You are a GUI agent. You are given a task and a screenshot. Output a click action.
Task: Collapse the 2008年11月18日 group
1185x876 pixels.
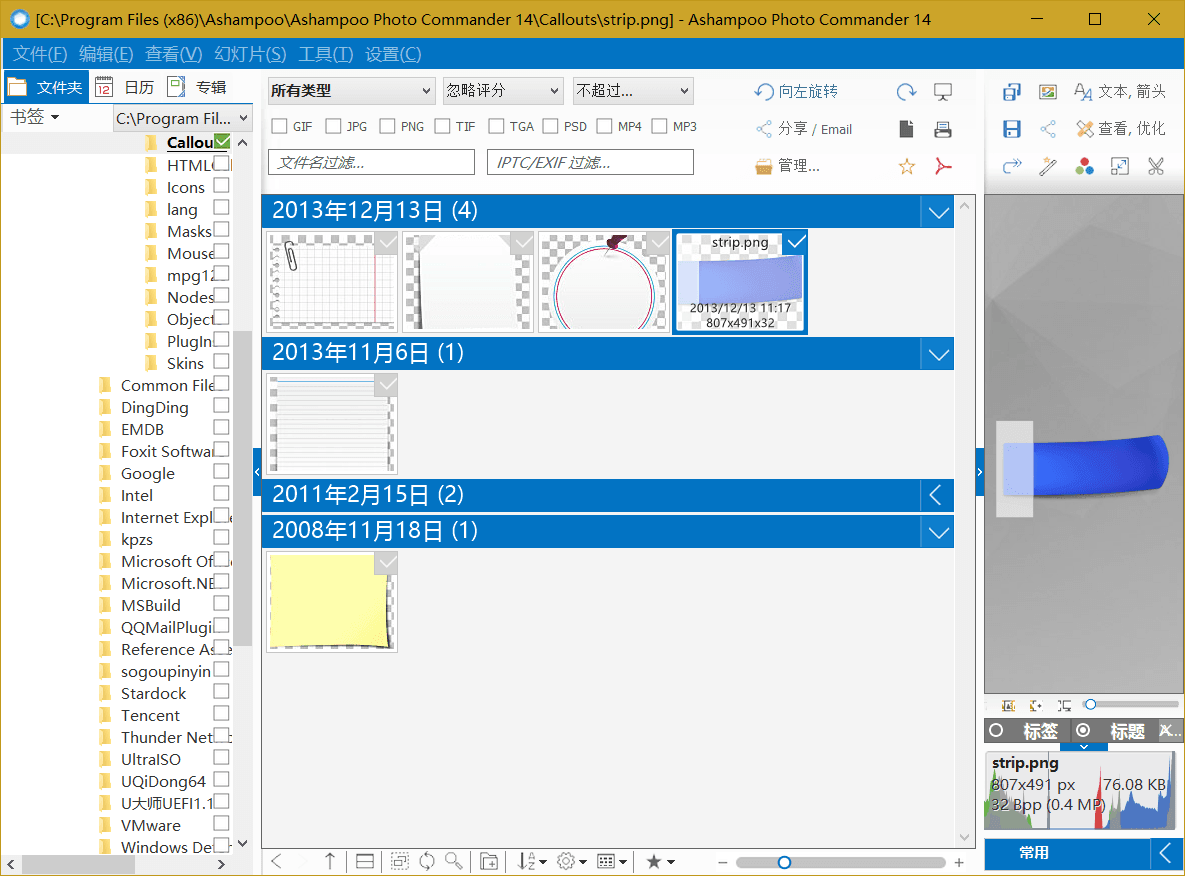939,532
